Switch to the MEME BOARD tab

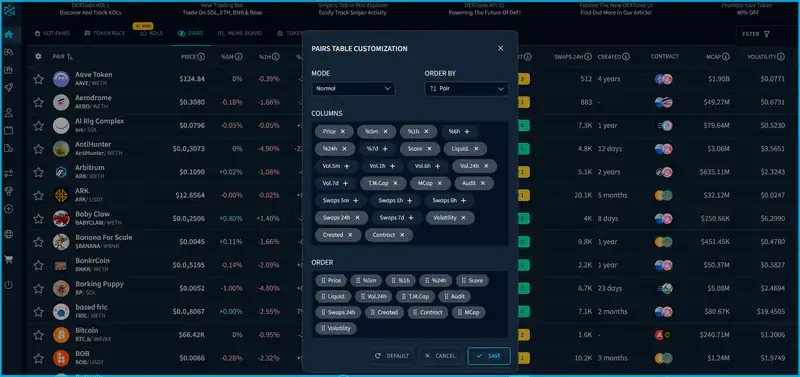coord(240,33)
